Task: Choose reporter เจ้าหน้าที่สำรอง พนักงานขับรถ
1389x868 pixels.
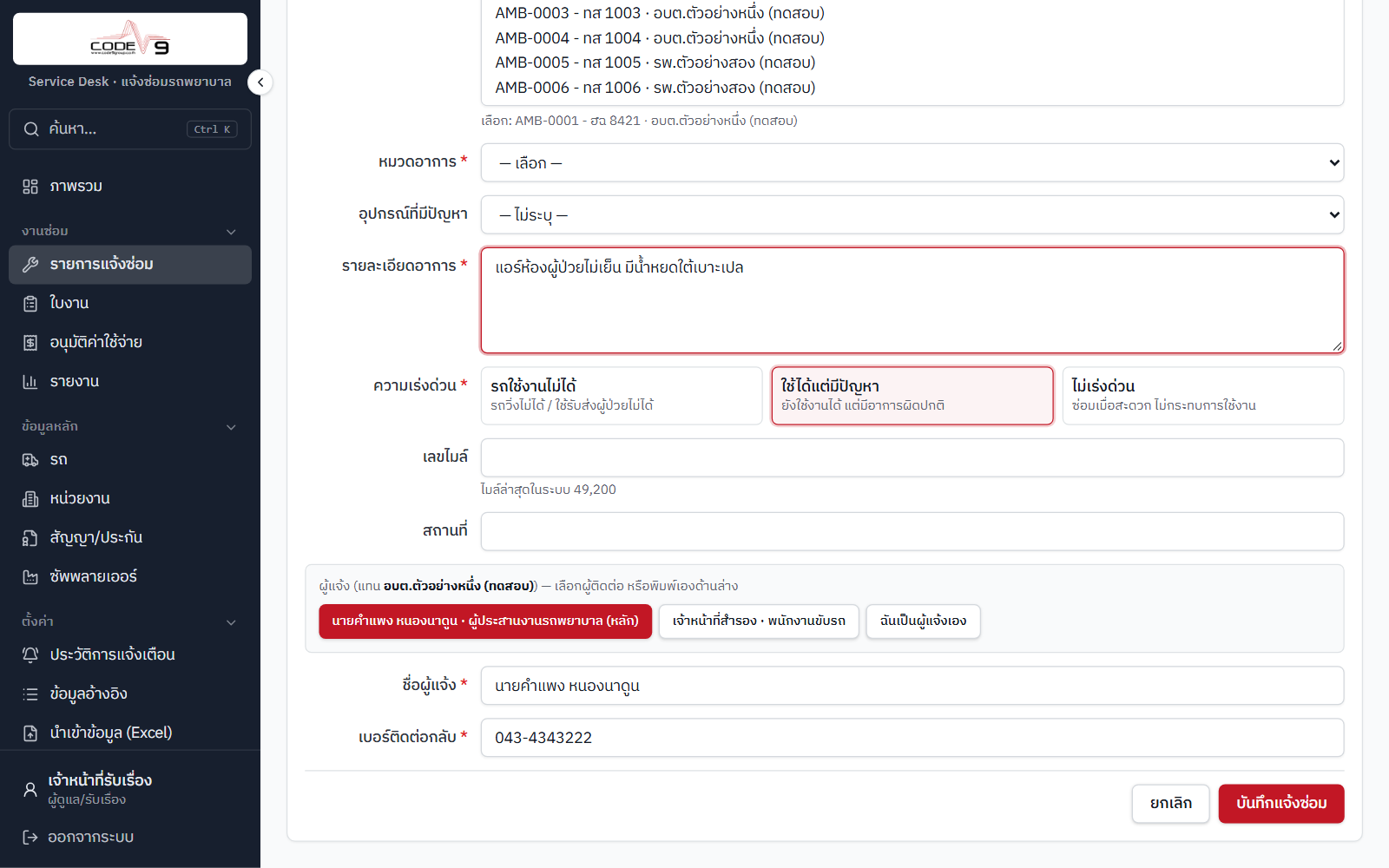Action: point(759,621)
